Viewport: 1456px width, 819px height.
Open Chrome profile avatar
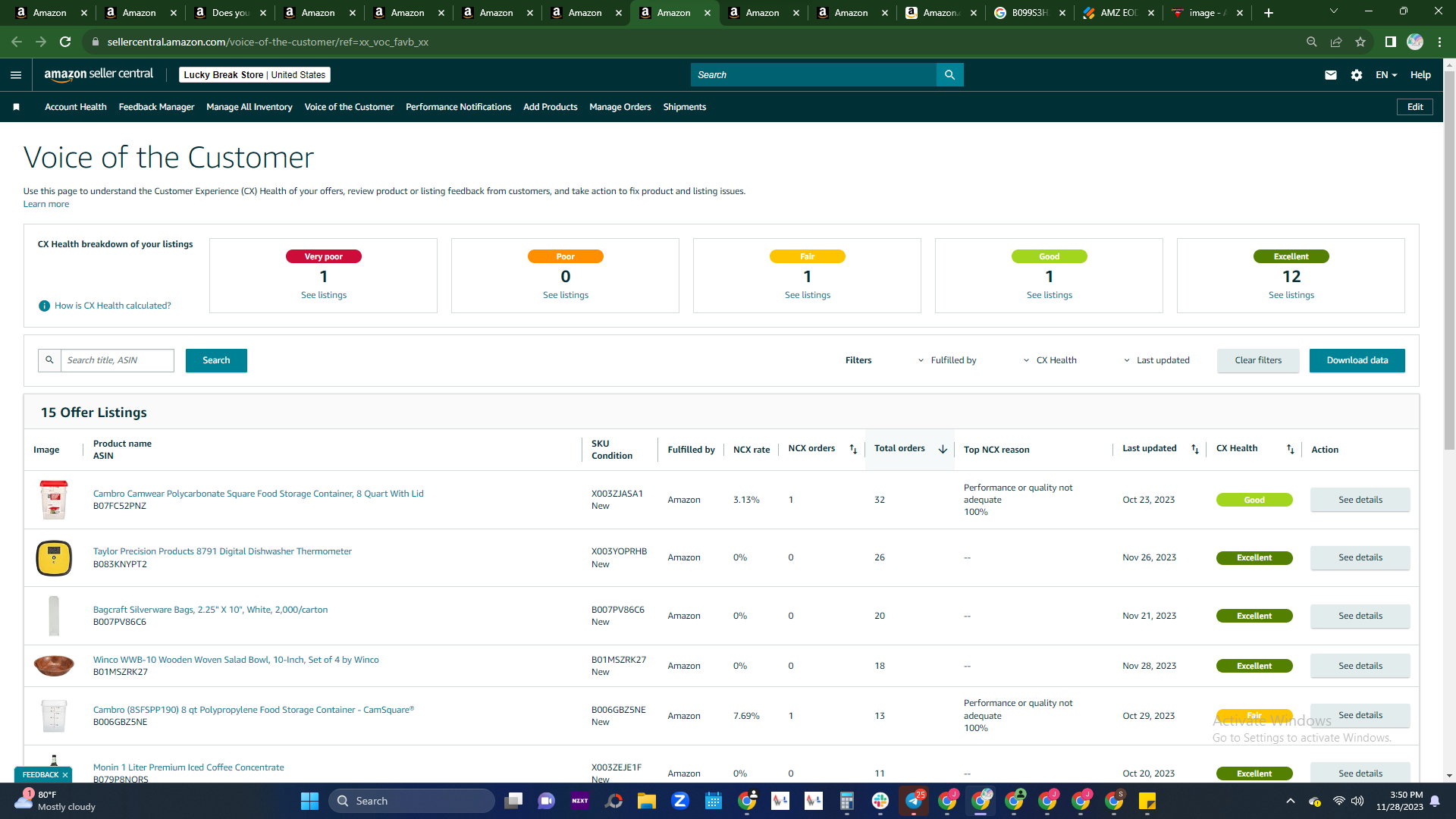pyautogui.click(x=1415, y=42)
